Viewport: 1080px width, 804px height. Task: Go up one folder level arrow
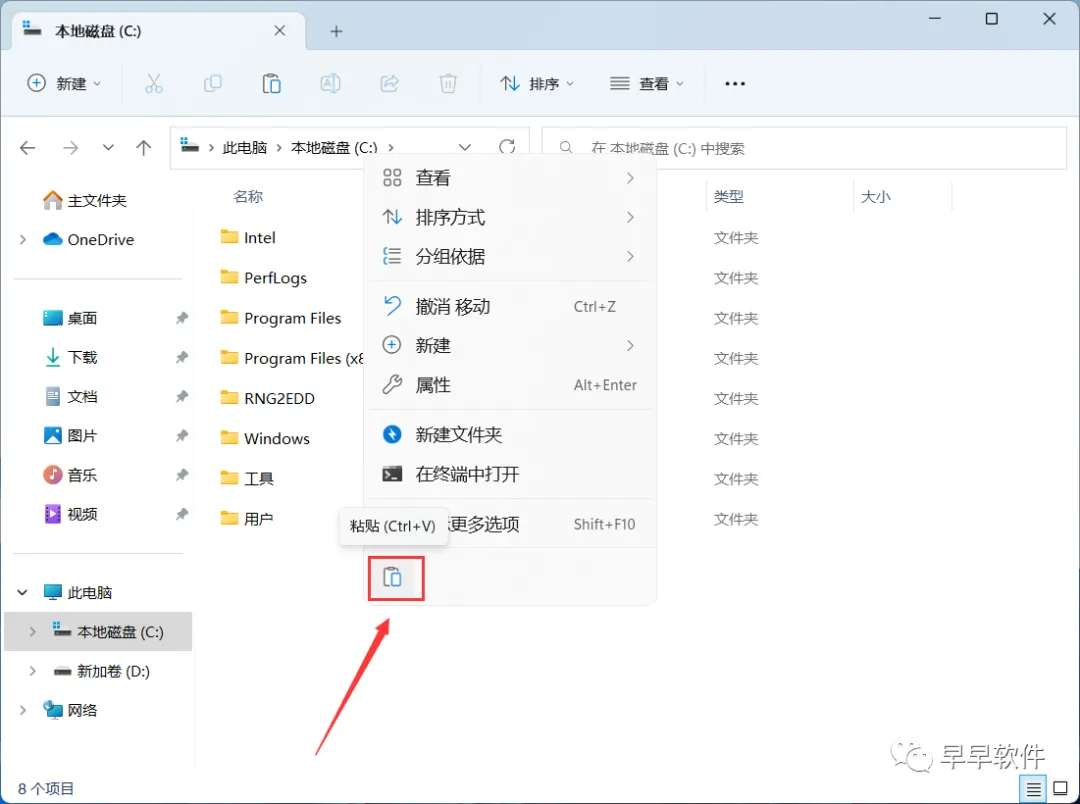[143, 147]
